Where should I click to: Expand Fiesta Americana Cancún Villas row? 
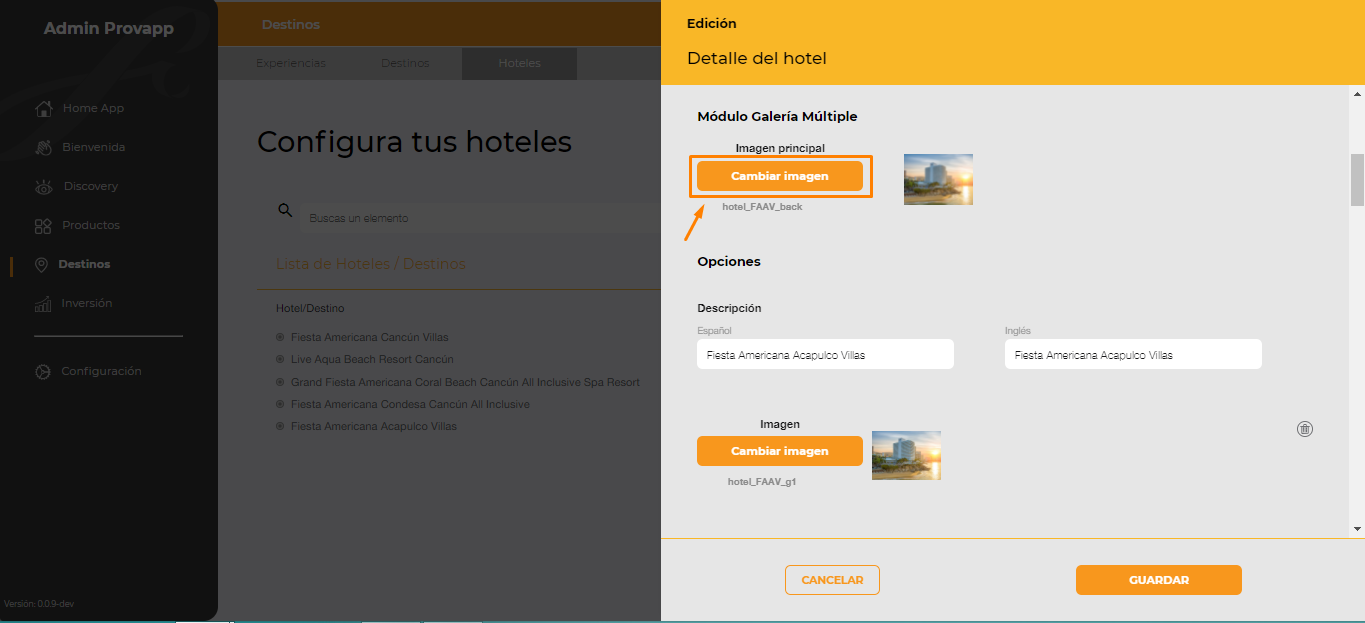280,337
